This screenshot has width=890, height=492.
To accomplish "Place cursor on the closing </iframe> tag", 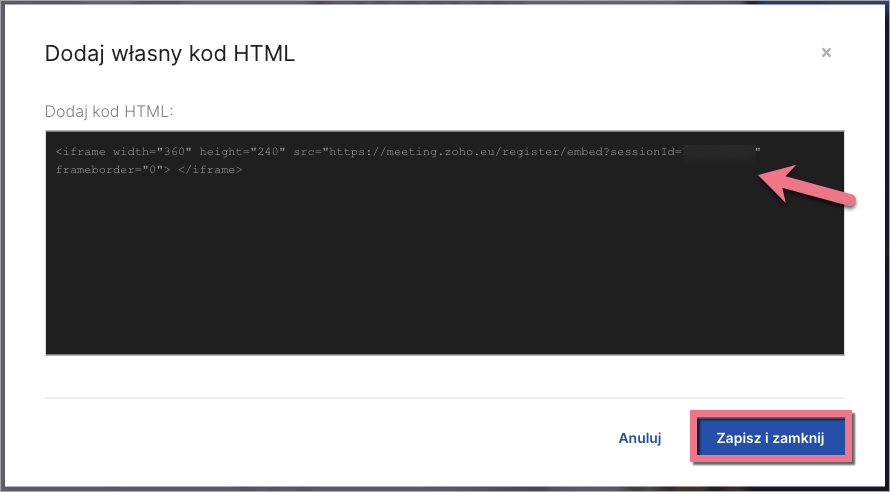I will coord(211,170).
